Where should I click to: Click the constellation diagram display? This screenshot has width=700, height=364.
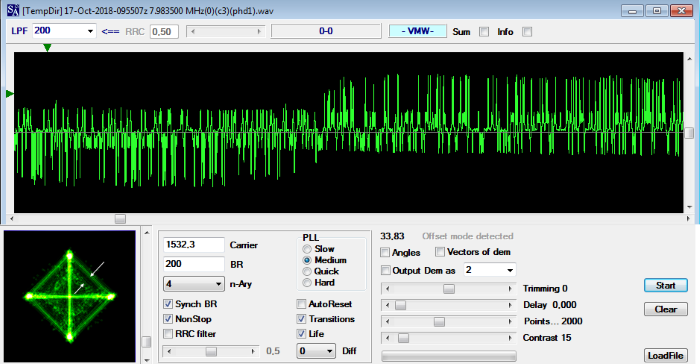[70, 296]
